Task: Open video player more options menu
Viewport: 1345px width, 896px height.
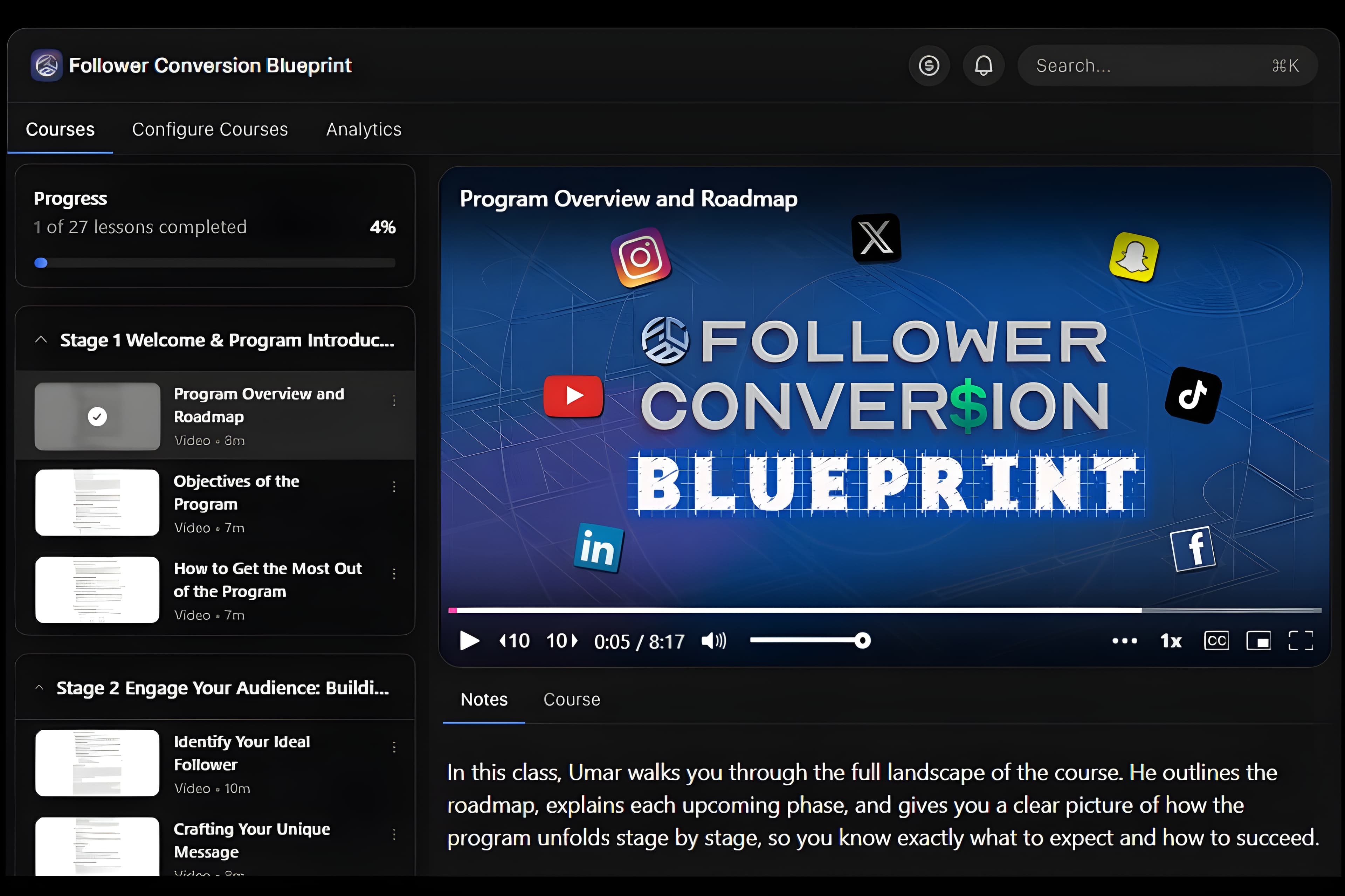Action: (1124, 641)
